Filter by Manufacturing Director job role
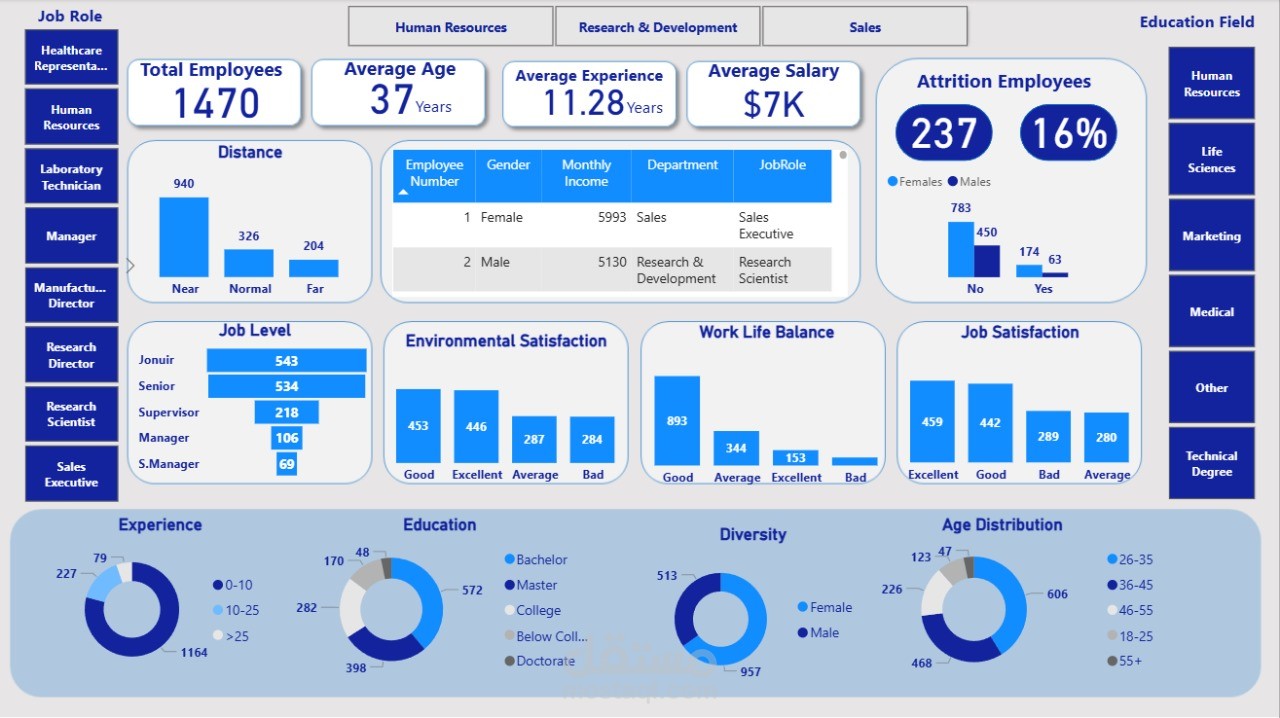This screenshot has height=718, width=1280. (x=71, y=295)
